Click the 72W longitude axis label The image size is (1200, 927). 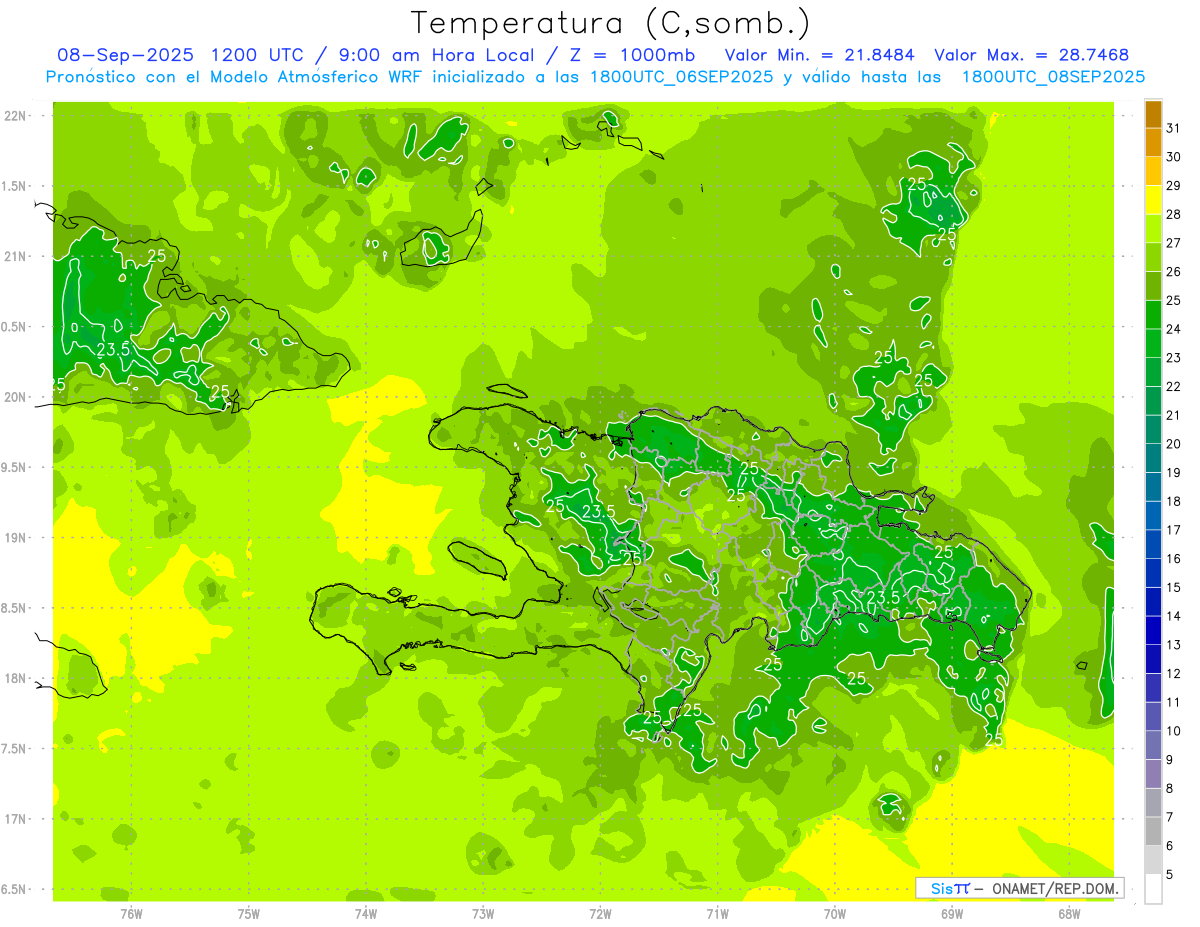[600, 913]
